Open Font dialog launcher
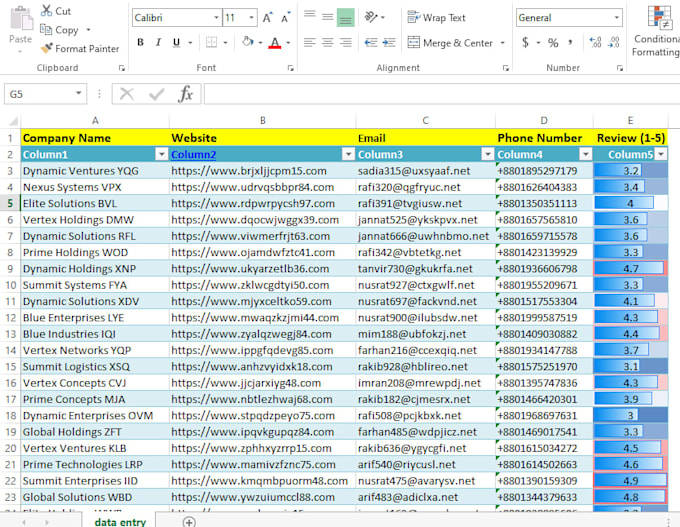Image resolution: width=680 pixels, height=527 pixels. tap(290, 68)
